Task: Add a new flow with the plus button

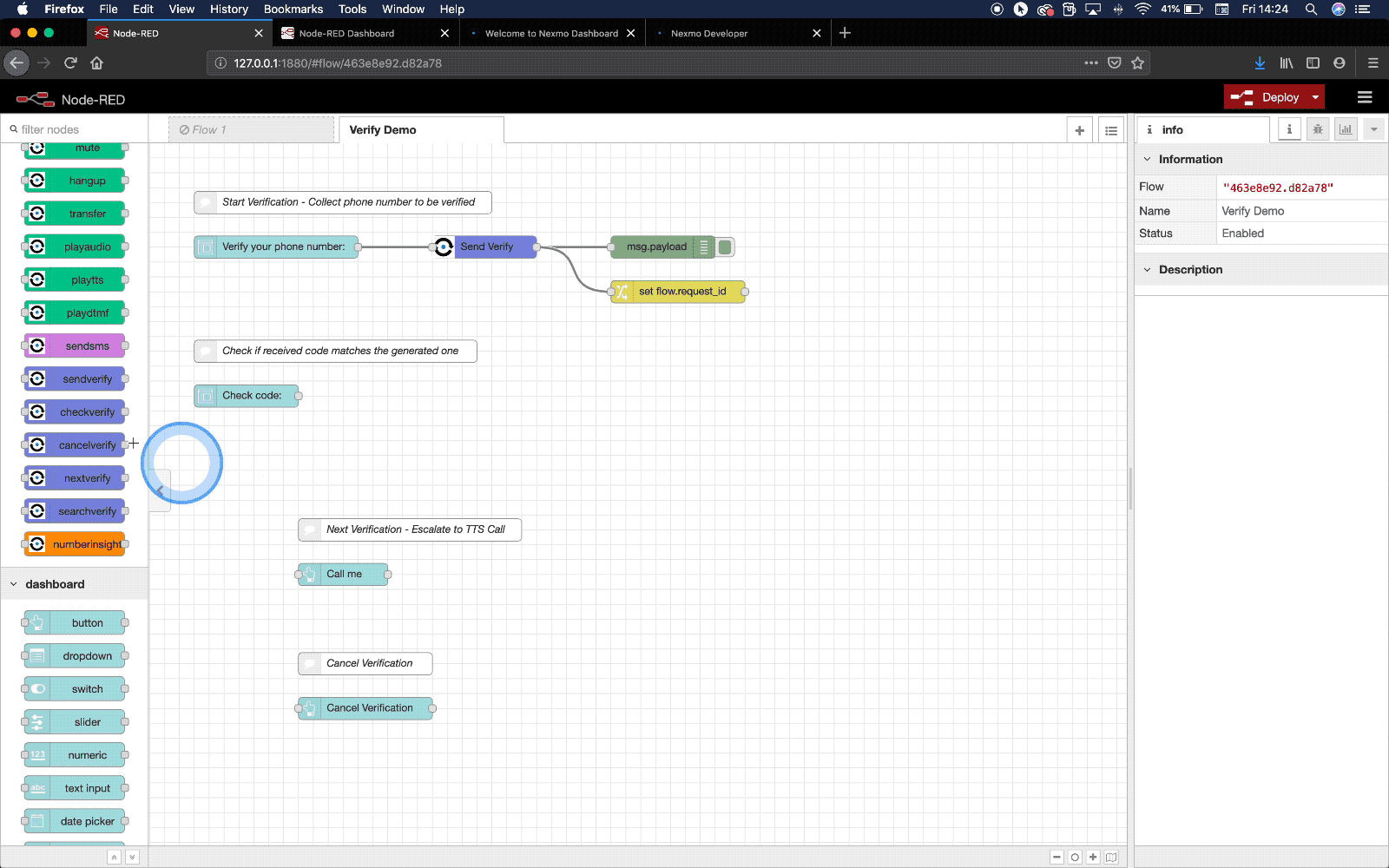Action: tap(1079, 128)
